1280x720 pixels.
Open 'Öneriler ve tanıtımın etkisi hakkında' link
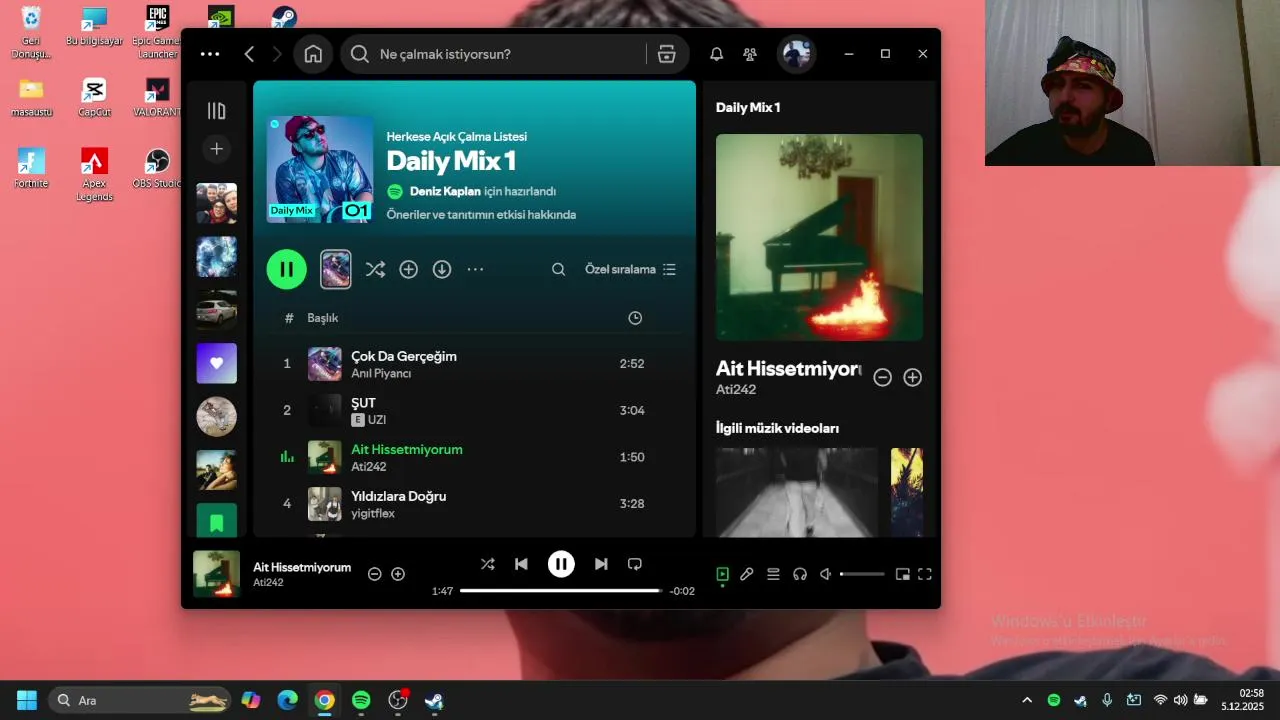[x=481, y=214]
